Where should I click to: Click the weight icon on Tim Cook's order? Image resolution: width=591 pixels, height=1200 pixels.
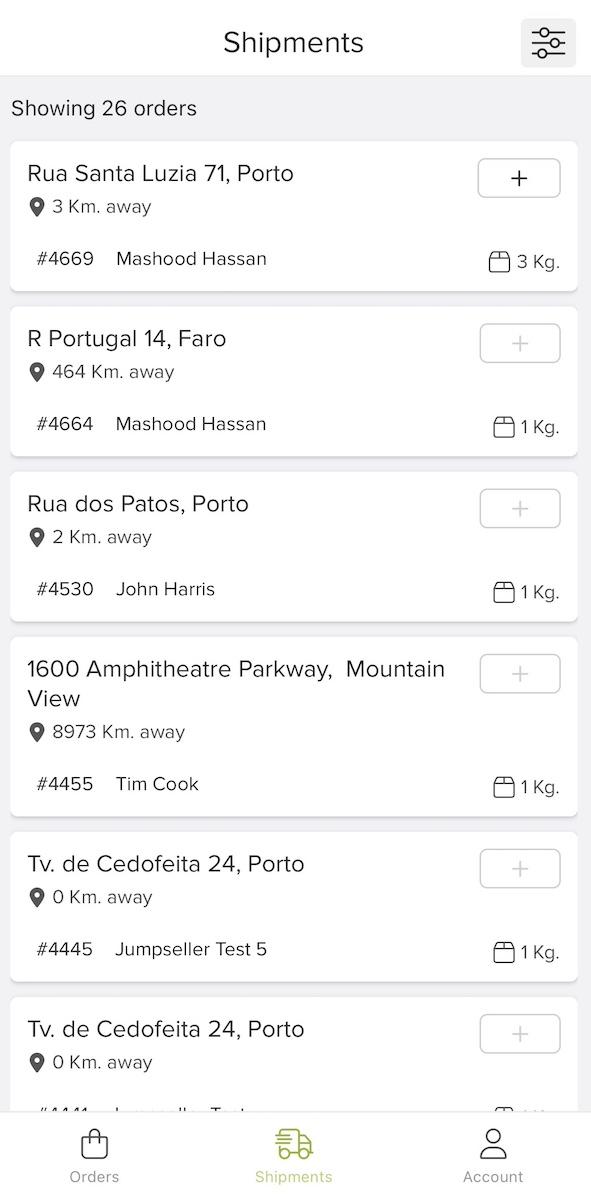[501, 786]
